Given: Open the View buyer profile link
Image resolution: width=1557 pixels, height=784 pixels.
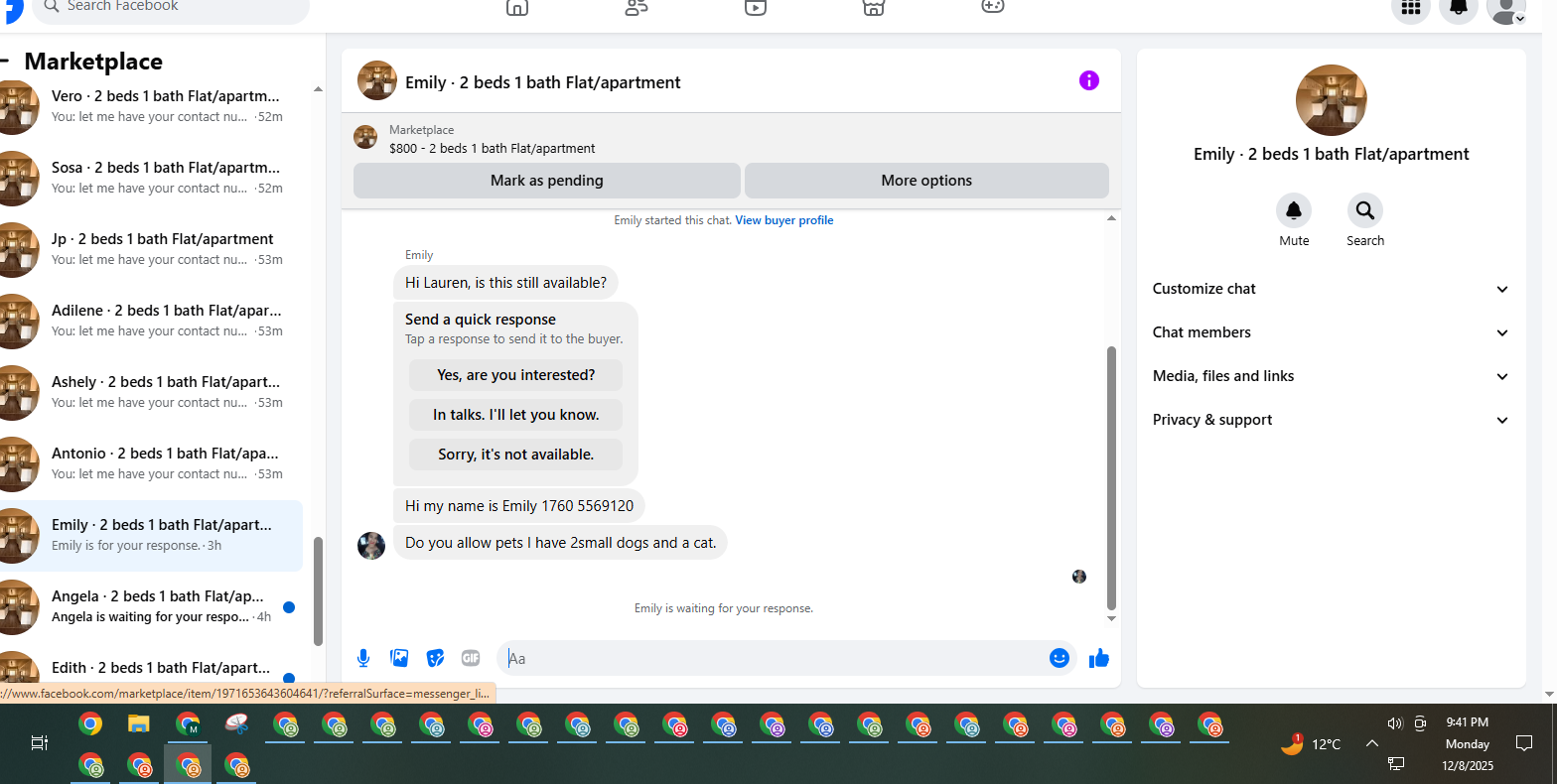Looking at the screenshot, I should click(x=784, y=220).
